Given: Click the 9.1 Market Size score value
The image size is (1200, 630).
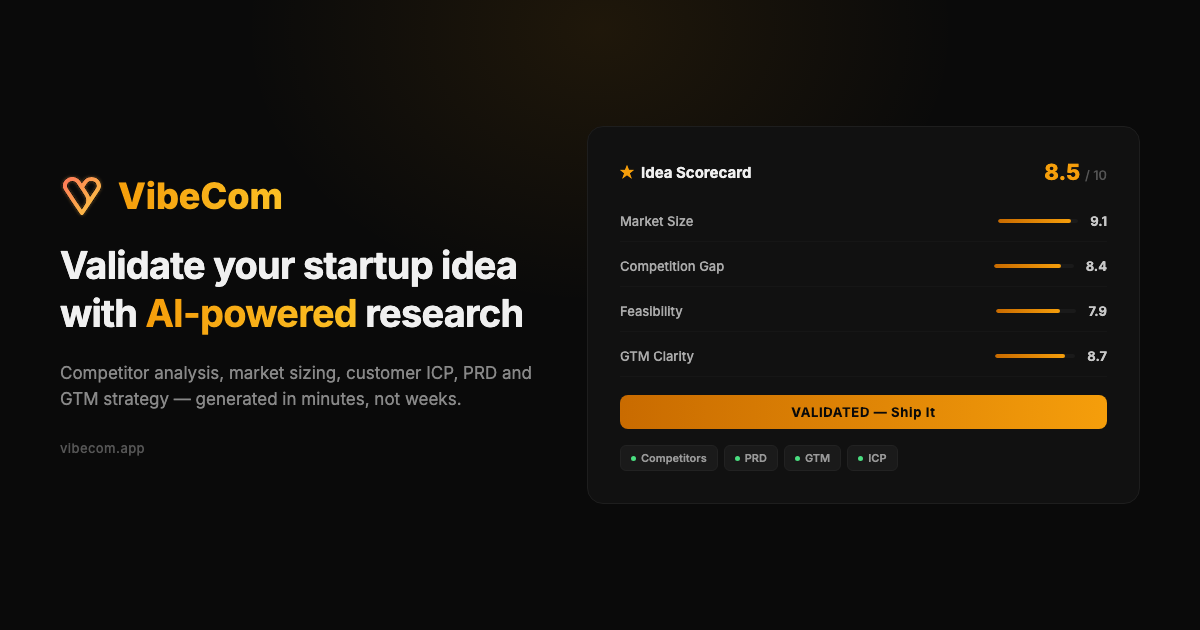Looking at the screenshot, I should pyautogui.click(x=1099, y=221).
